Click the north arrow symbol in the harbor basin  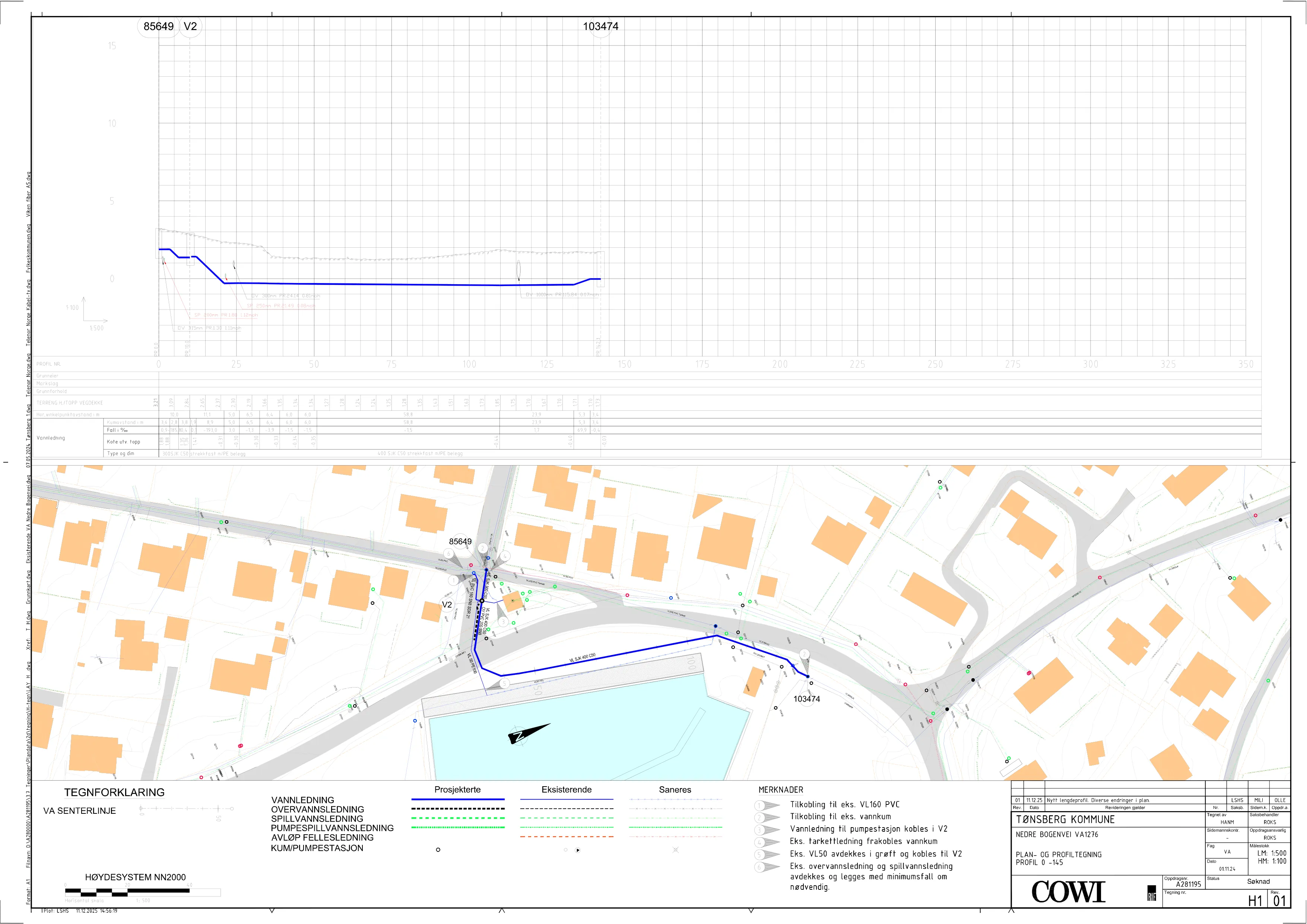coord(529,734)
